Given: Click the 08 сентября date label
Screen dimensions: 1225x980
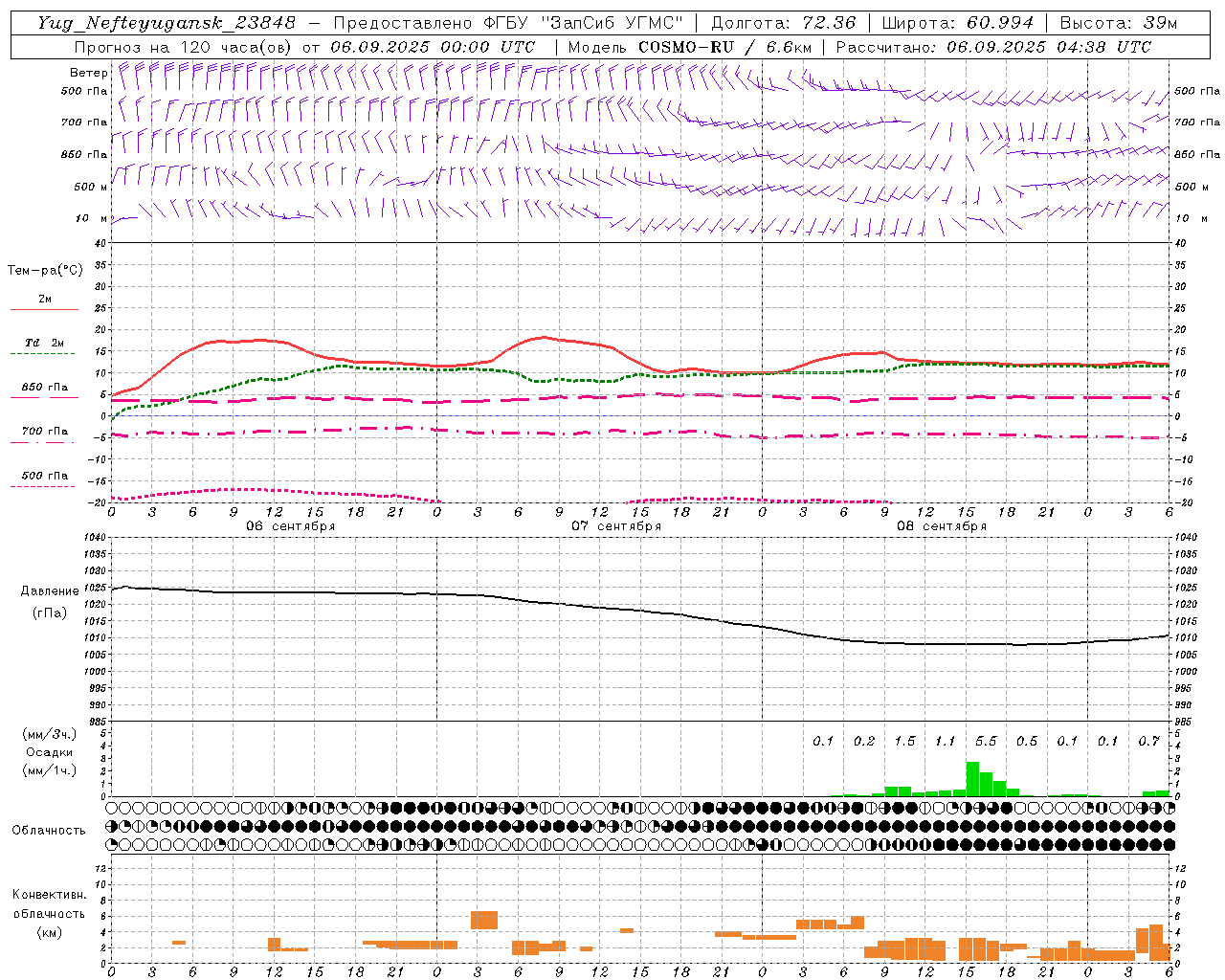Looking at the screenshot, I should click(x=942, y=526).
